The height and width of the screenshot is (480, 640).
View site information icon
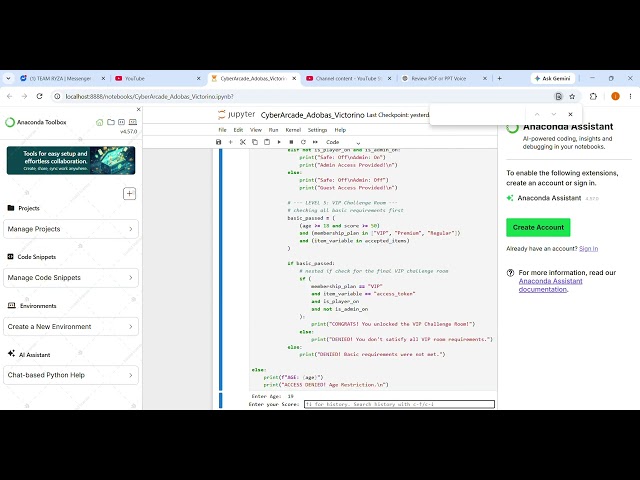tap(57, 96)
